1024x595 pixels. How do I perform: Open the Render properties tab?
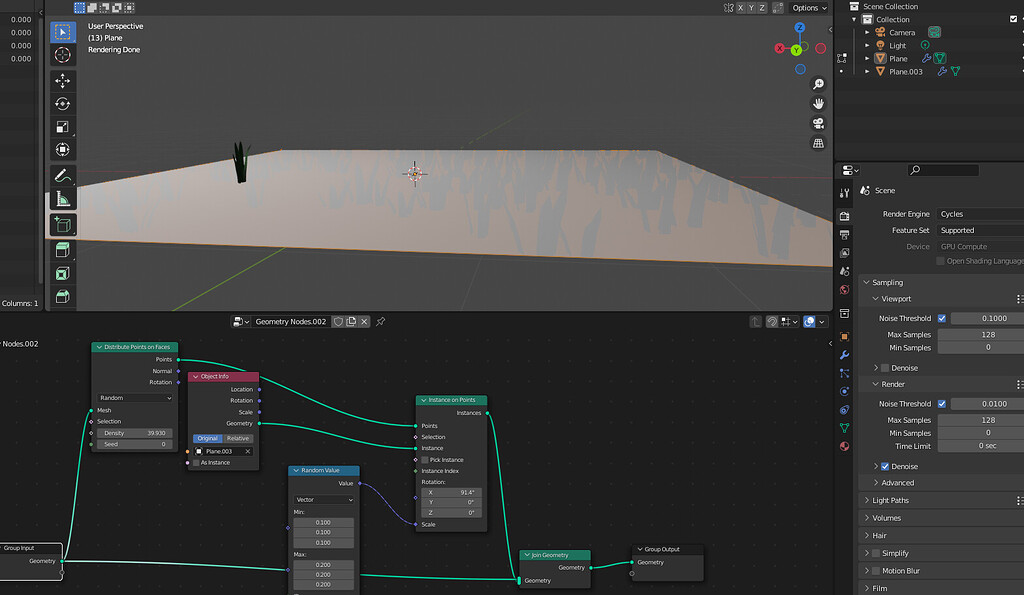click(x=844, y=216)
